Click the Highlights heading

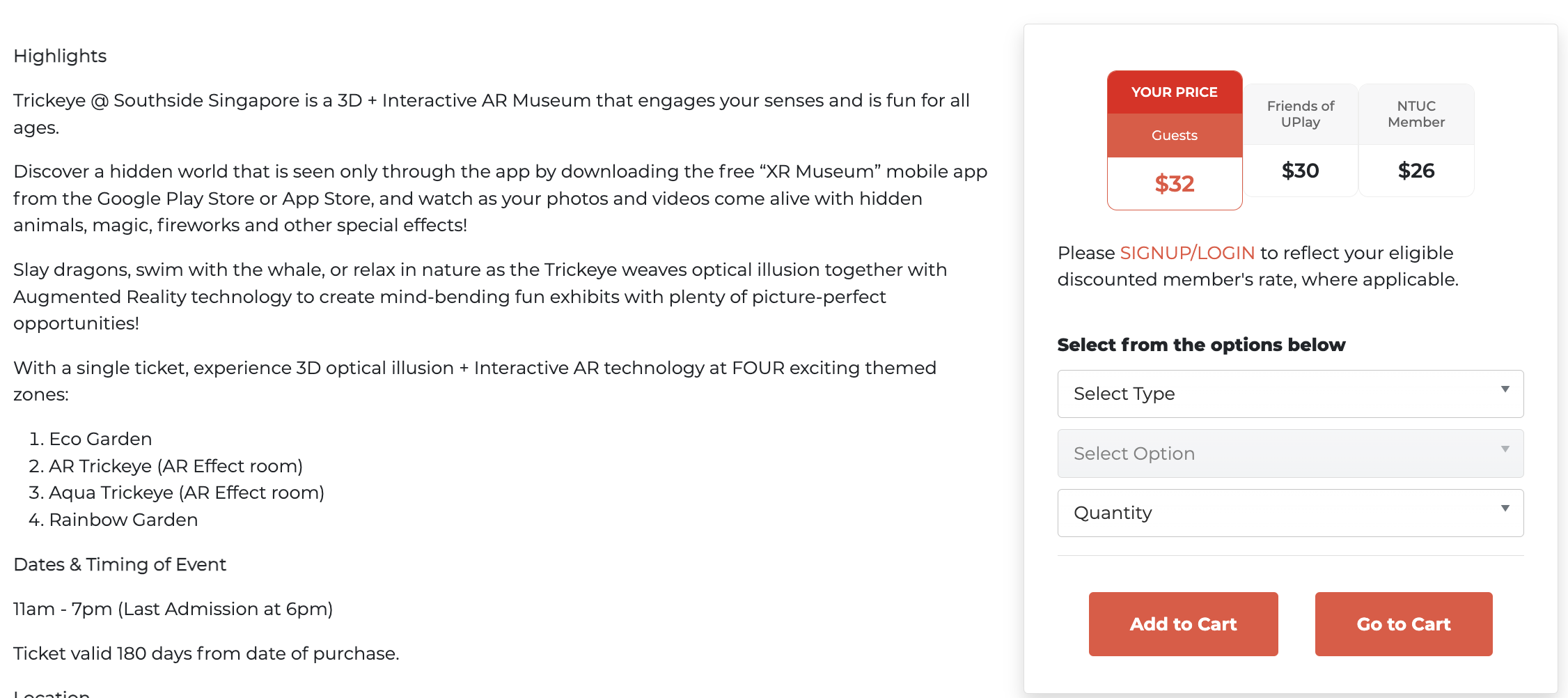pyautogui.click(x=60, y=56)
